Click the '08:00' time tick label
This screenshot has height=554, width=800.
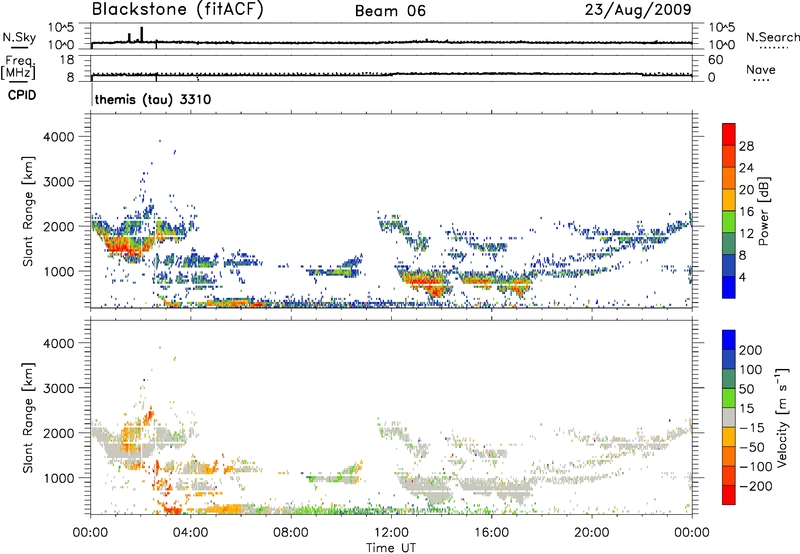[x=291, y=533]
